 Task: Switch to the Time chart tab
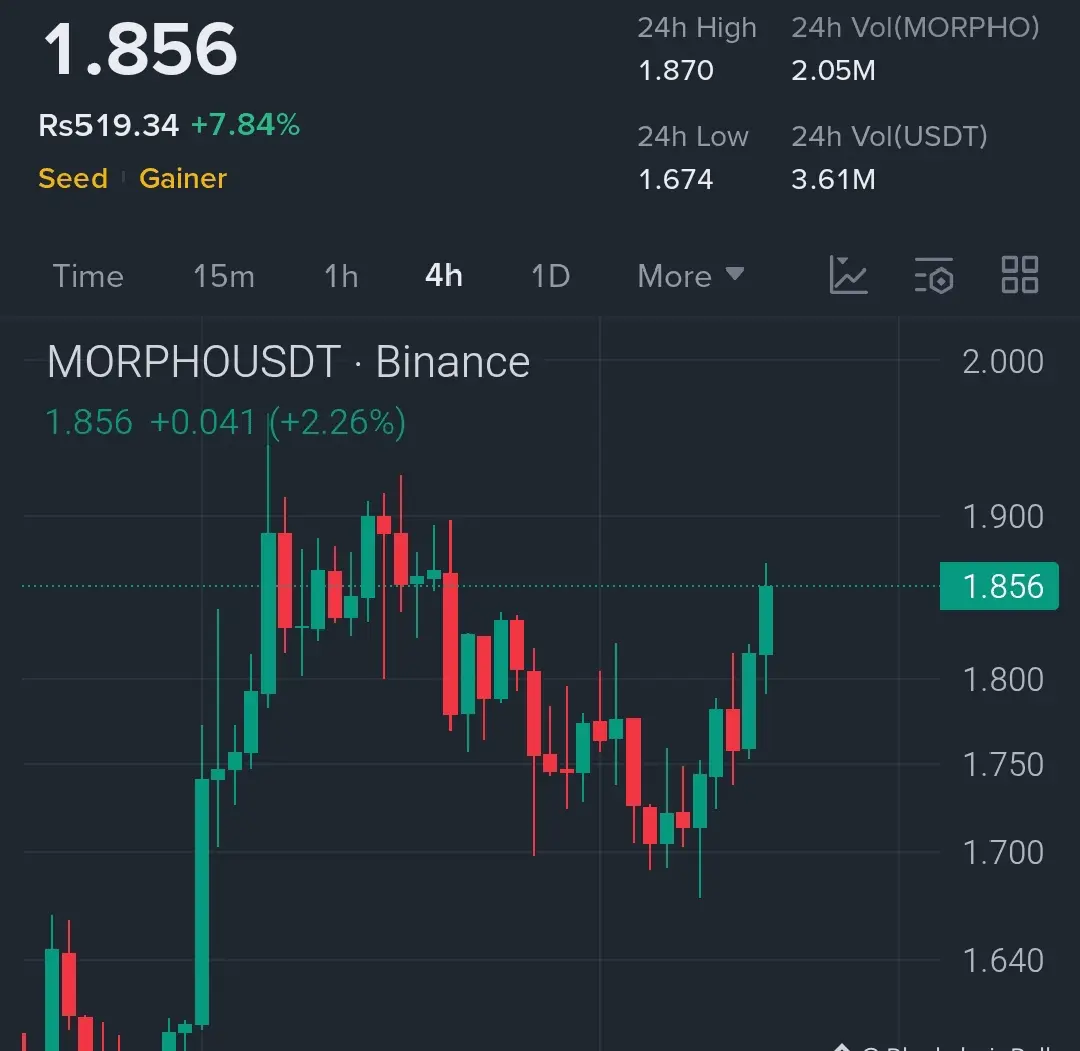click(88, 276)
